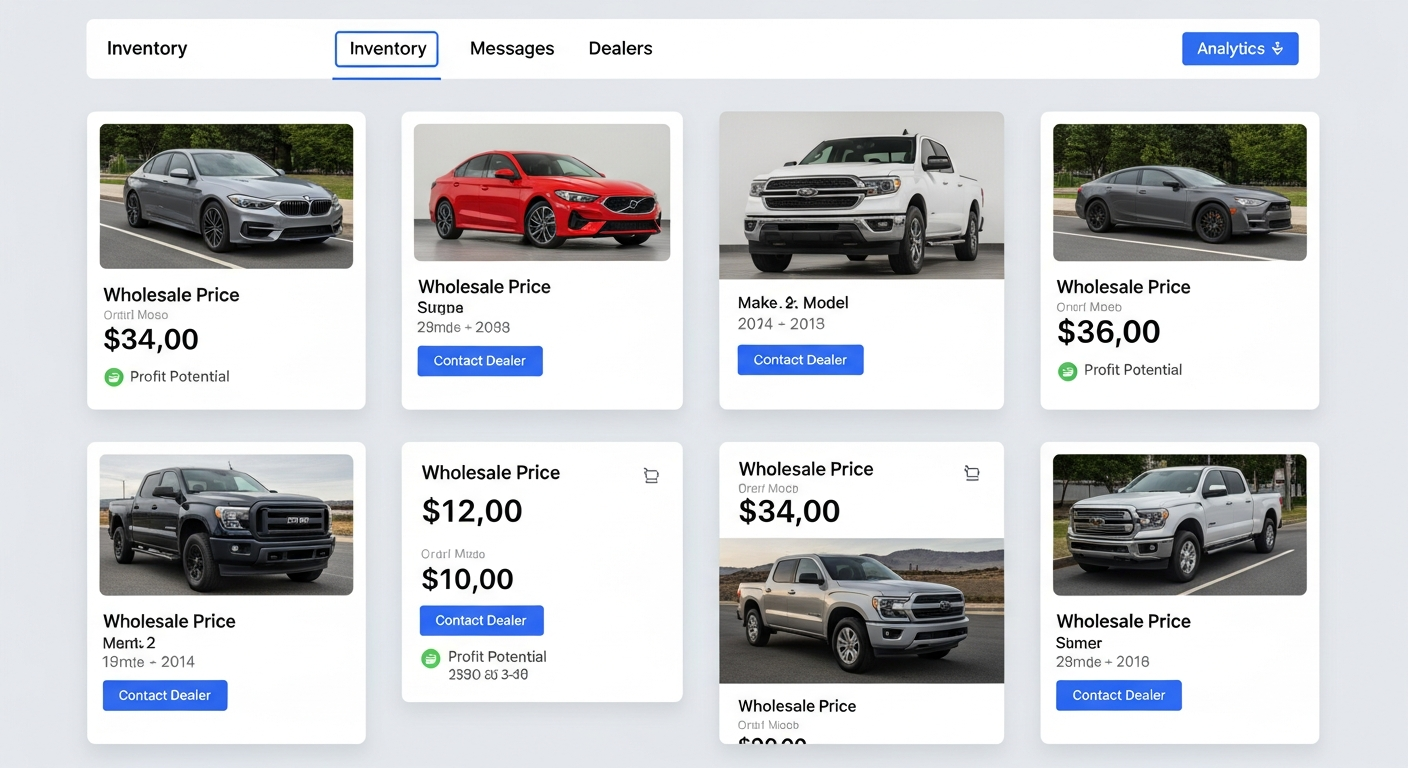Open the Analytics dropdown button
Screen dimensions: 1408x768
point(1239,49)
